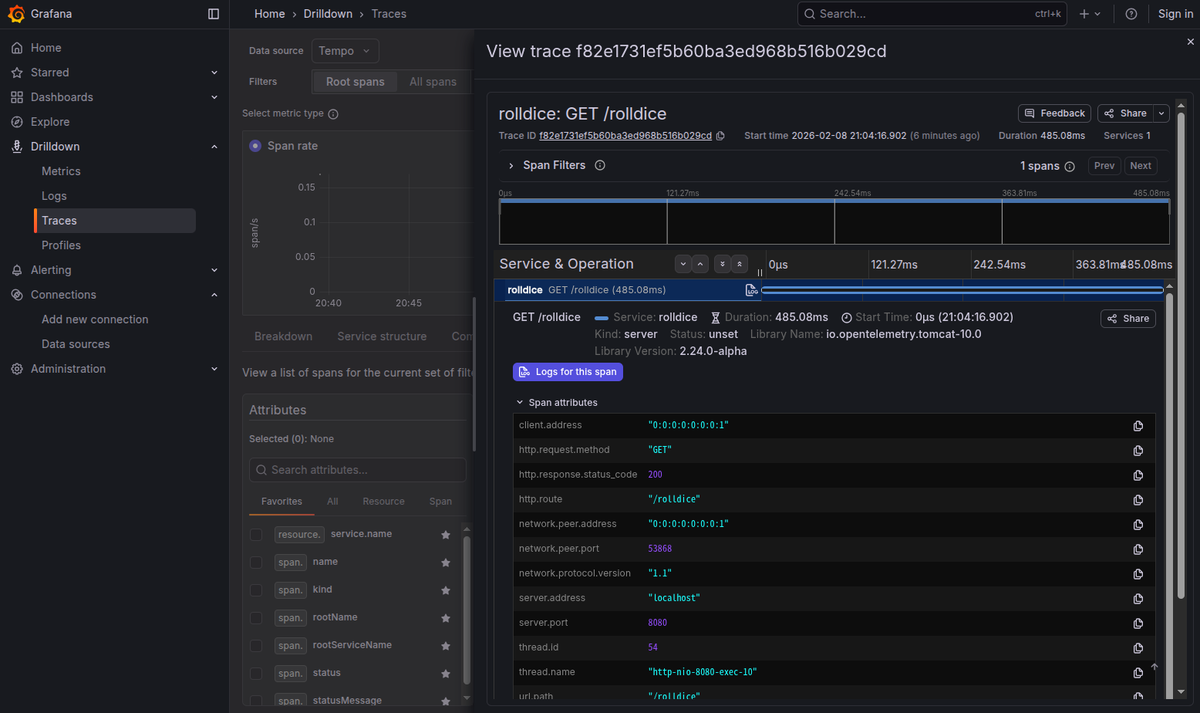Click the Span Filters info icon
The image size is (1200, 713).
pyautogui.click(x=600, y=166)
